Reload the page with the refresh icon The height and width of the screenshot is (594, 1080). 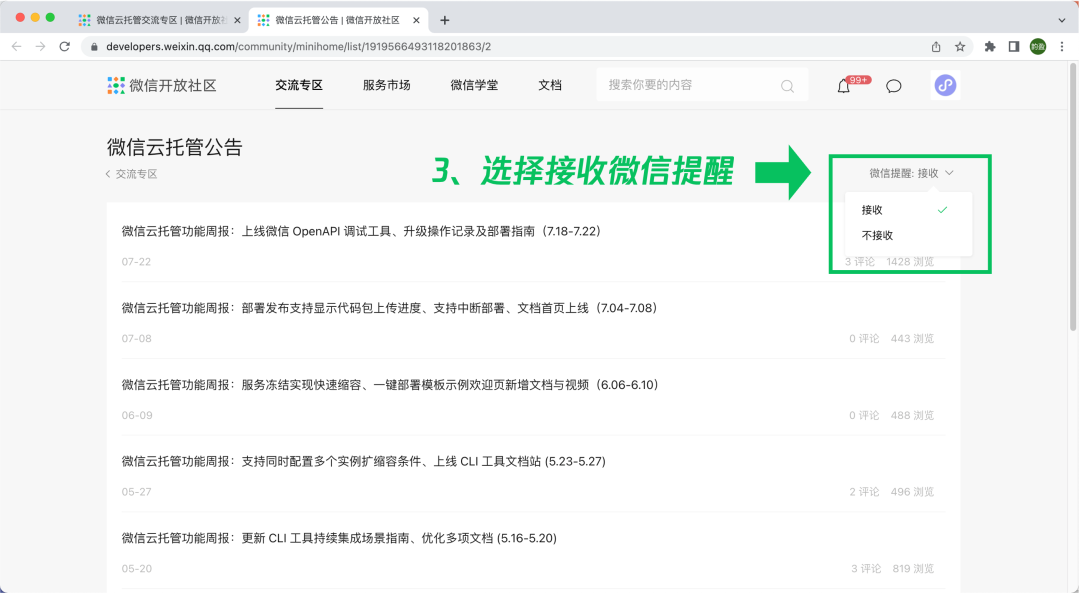coord(65,47)
